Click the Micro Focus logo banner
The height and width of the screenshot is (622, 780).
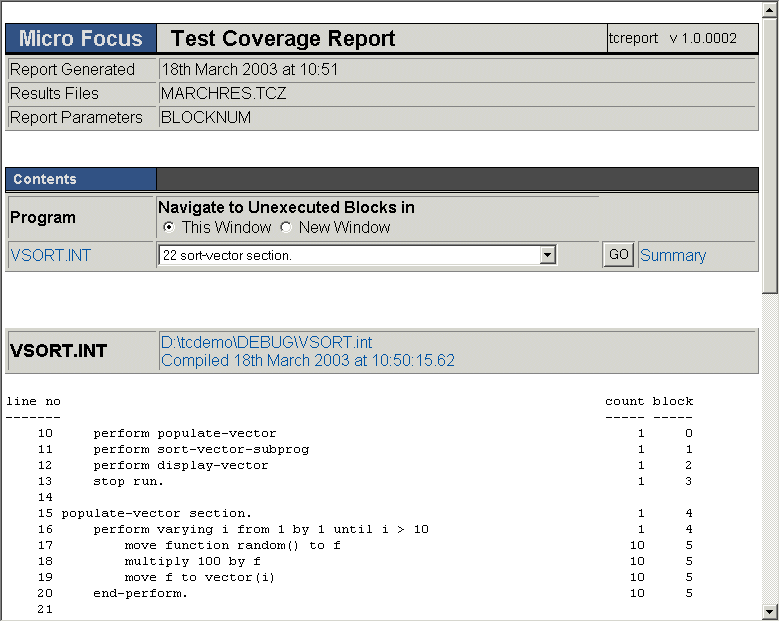click(81, 39)
